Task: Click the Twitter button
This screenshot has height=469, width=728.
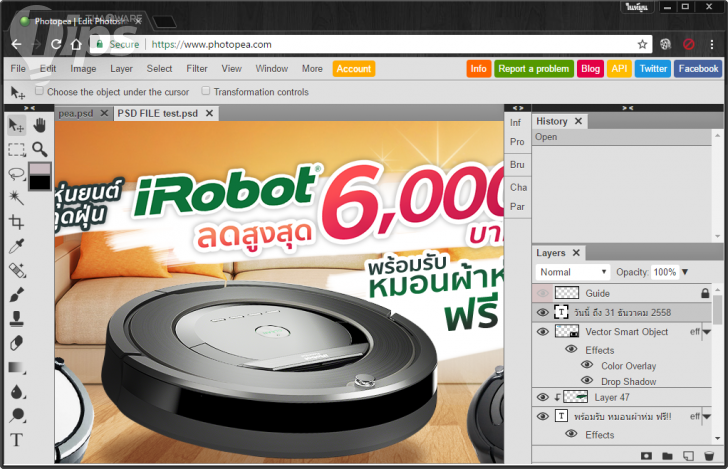Action: 653,69
